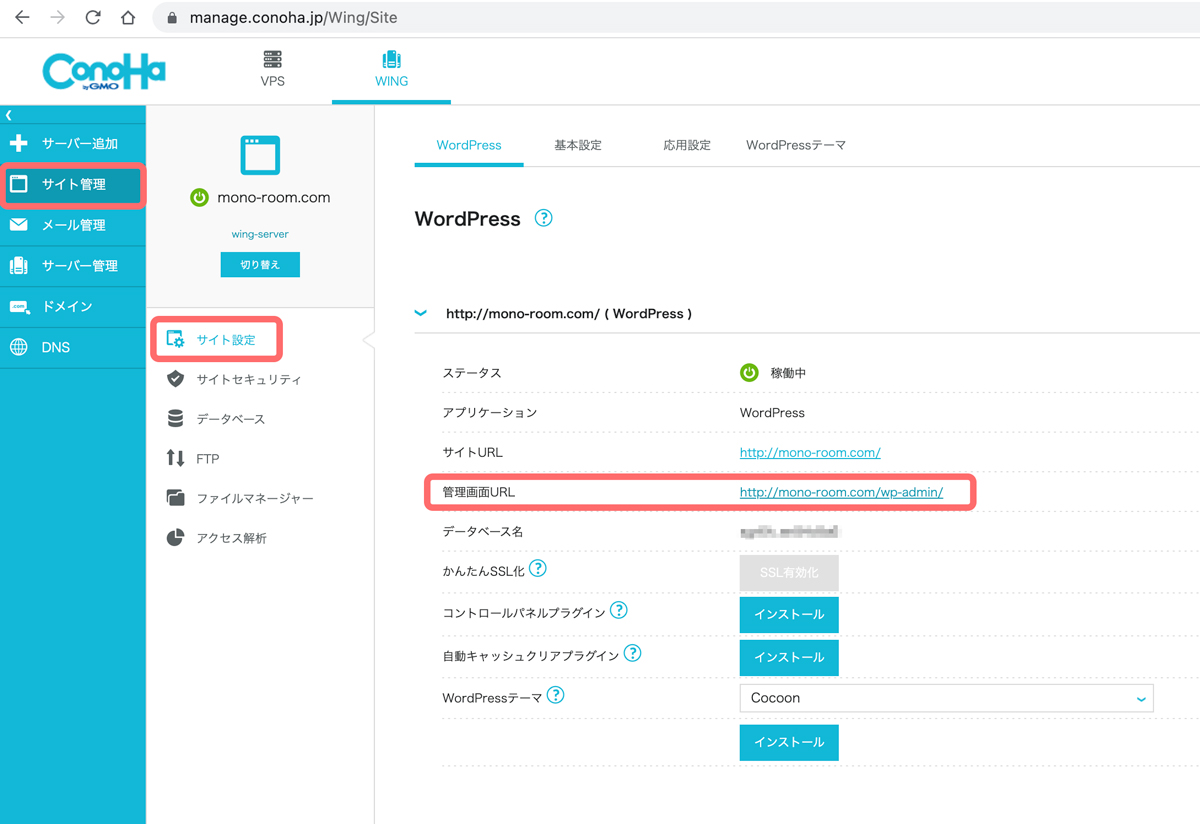Switch to the 基本設定 tab

pos(578,145)
